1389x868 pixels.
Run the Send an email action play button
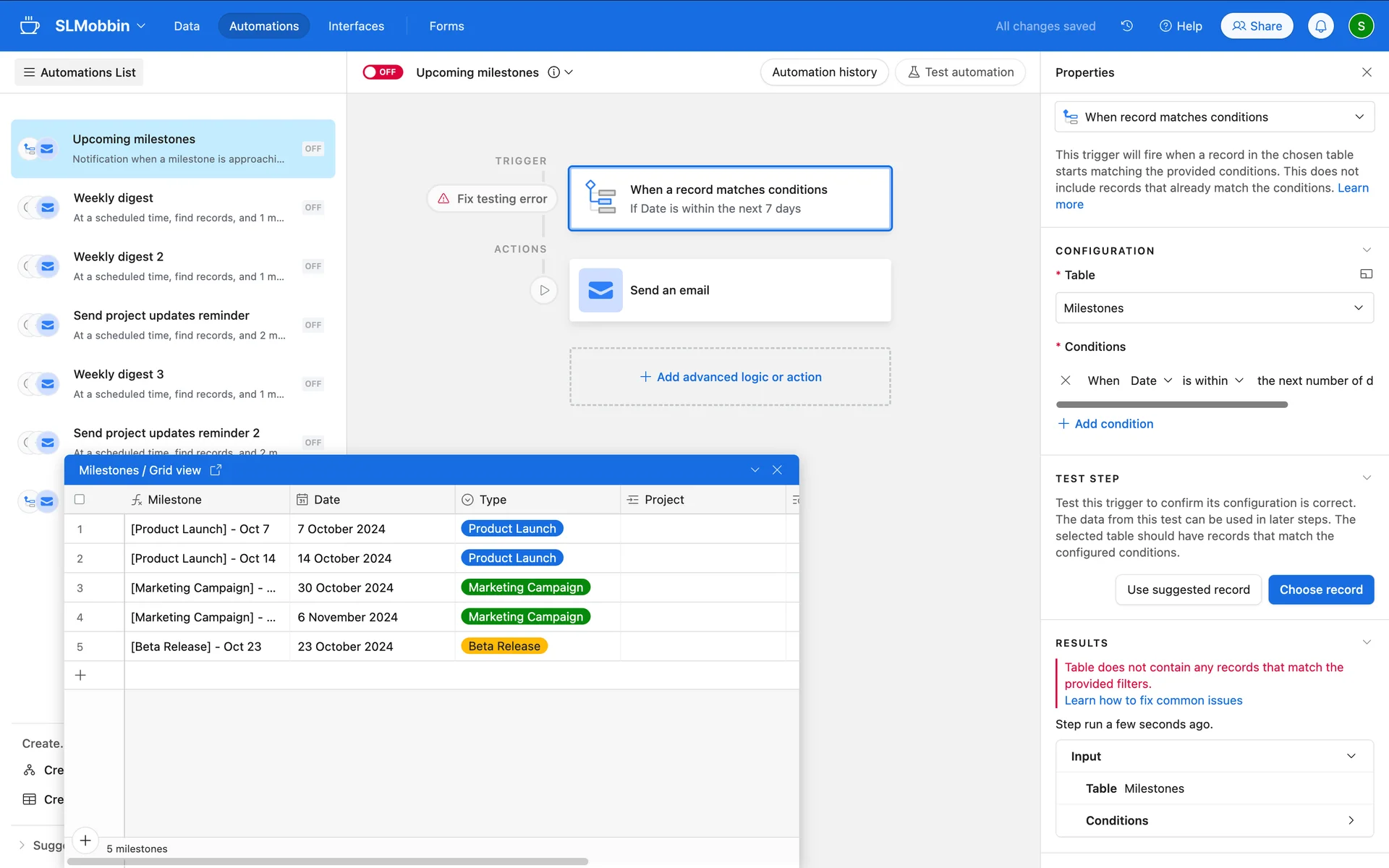[x=544, y=290]
